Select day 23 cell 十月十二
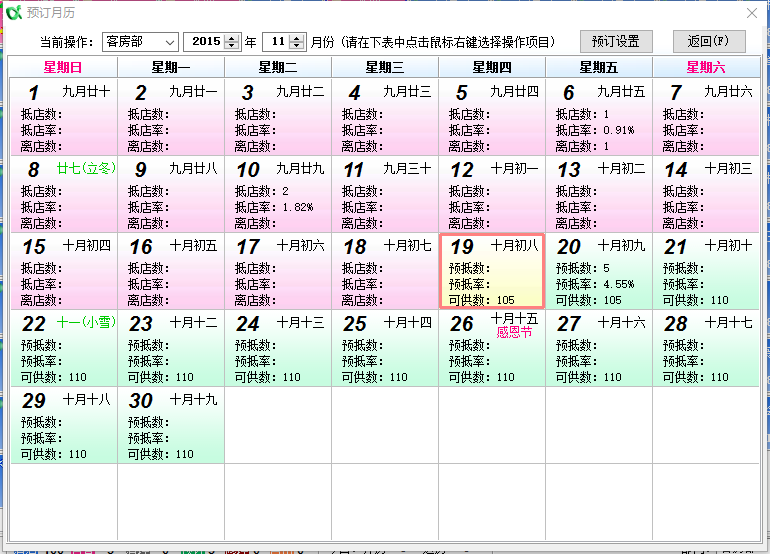 tap(171, 348)
